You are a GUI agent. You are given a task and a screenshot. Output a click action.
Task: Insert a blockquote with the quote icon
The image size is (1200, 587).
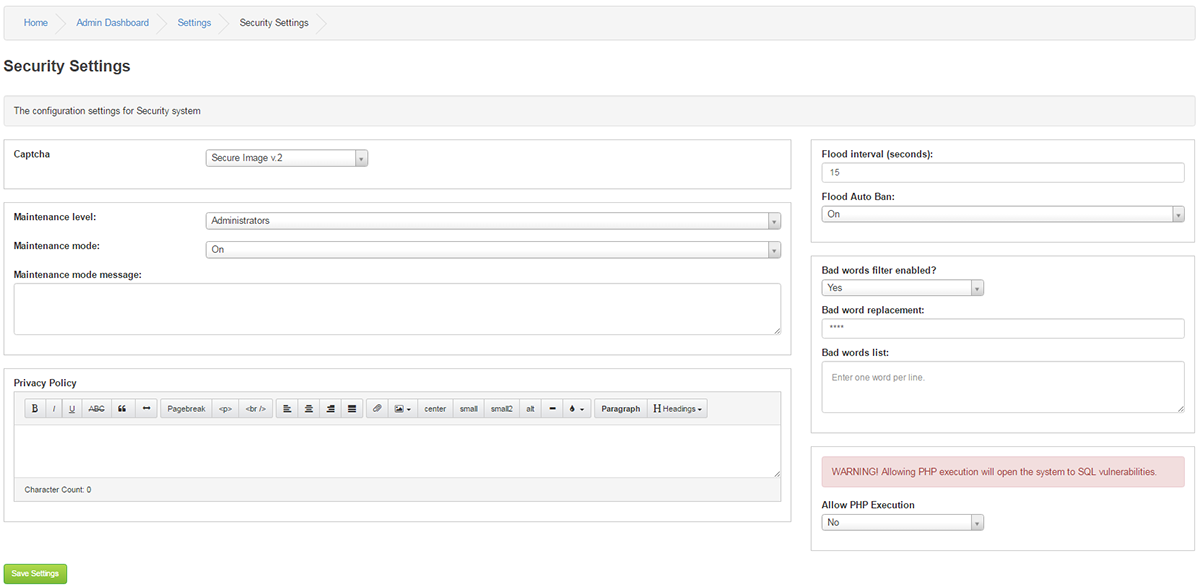pyautogui.click(x=122, y=408)
